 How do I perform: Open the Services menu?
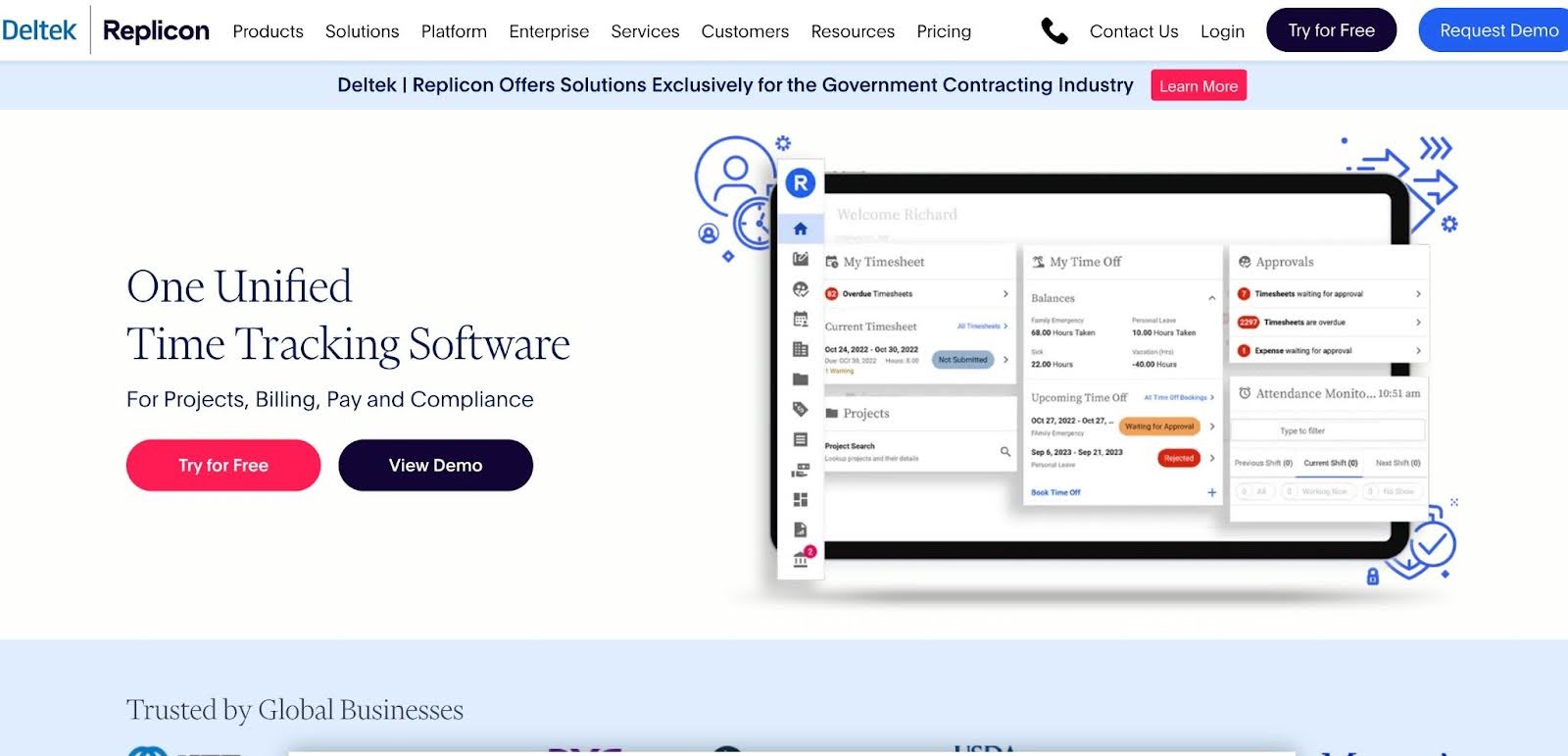(645, 31)
